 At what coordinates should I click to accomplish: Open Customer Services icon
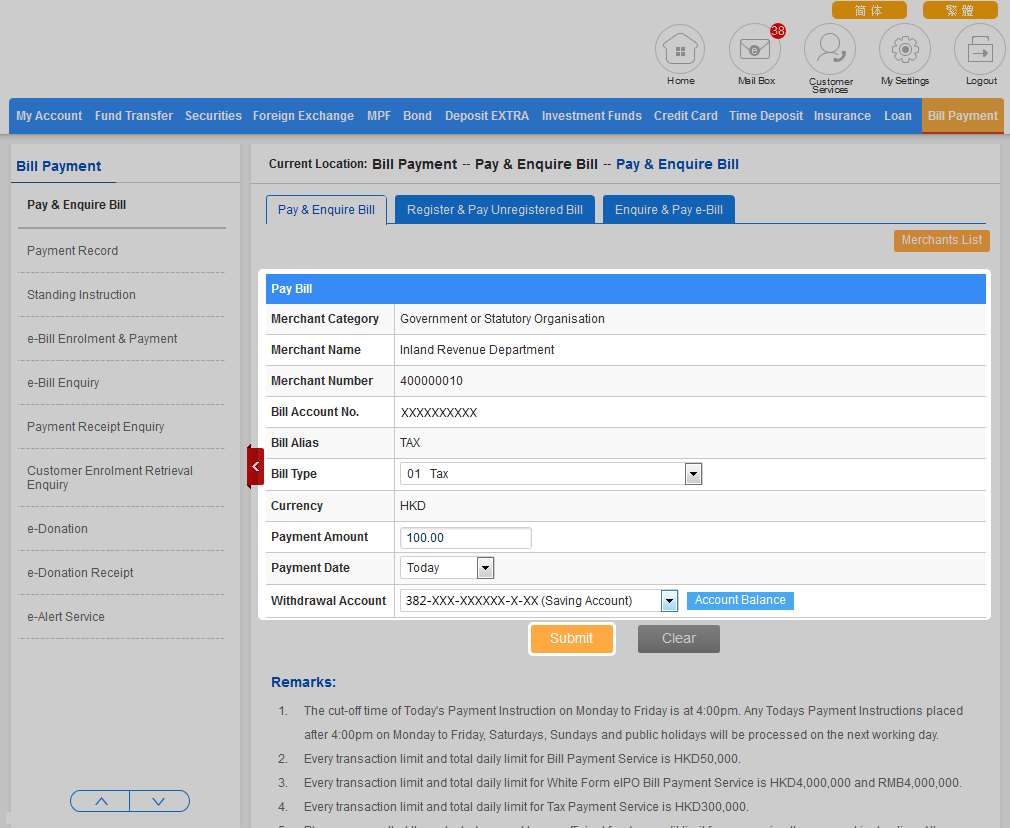click(x=830, y=50)
